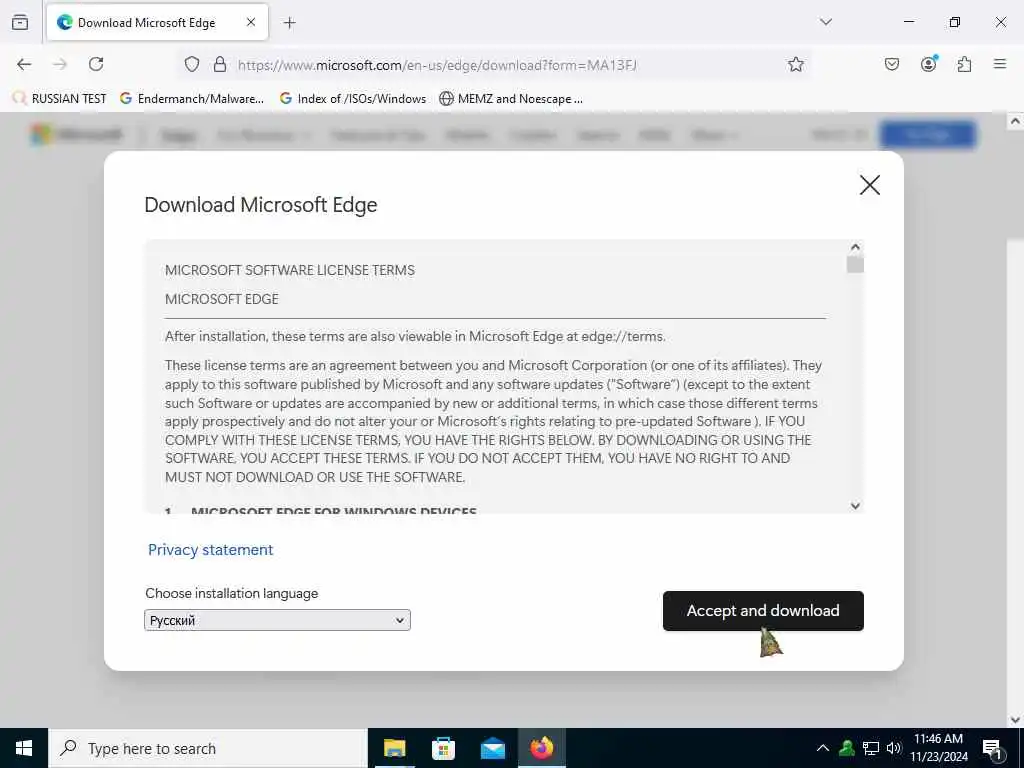
Task: Click the page scrollbar down arrow
Action: 1015,720
